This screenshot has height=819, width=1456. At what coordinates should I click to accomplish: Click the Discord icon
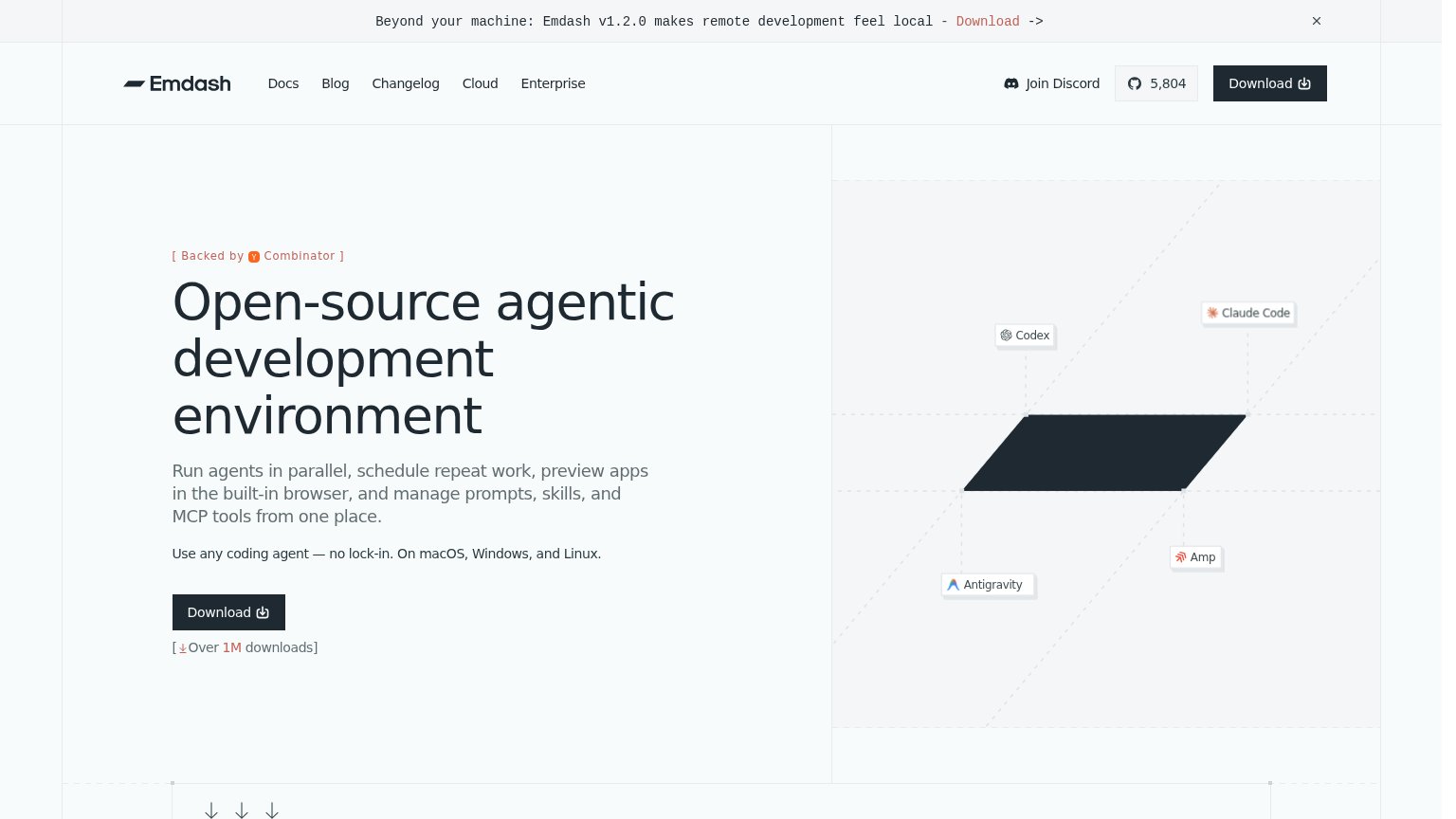pyautogui.click(x=1011, y=83)
